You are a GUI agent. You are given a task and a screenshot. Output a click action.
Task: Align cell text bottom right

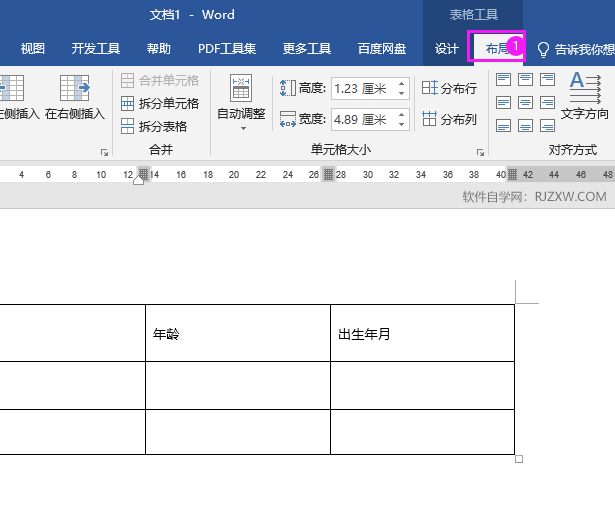pos(547,126)
